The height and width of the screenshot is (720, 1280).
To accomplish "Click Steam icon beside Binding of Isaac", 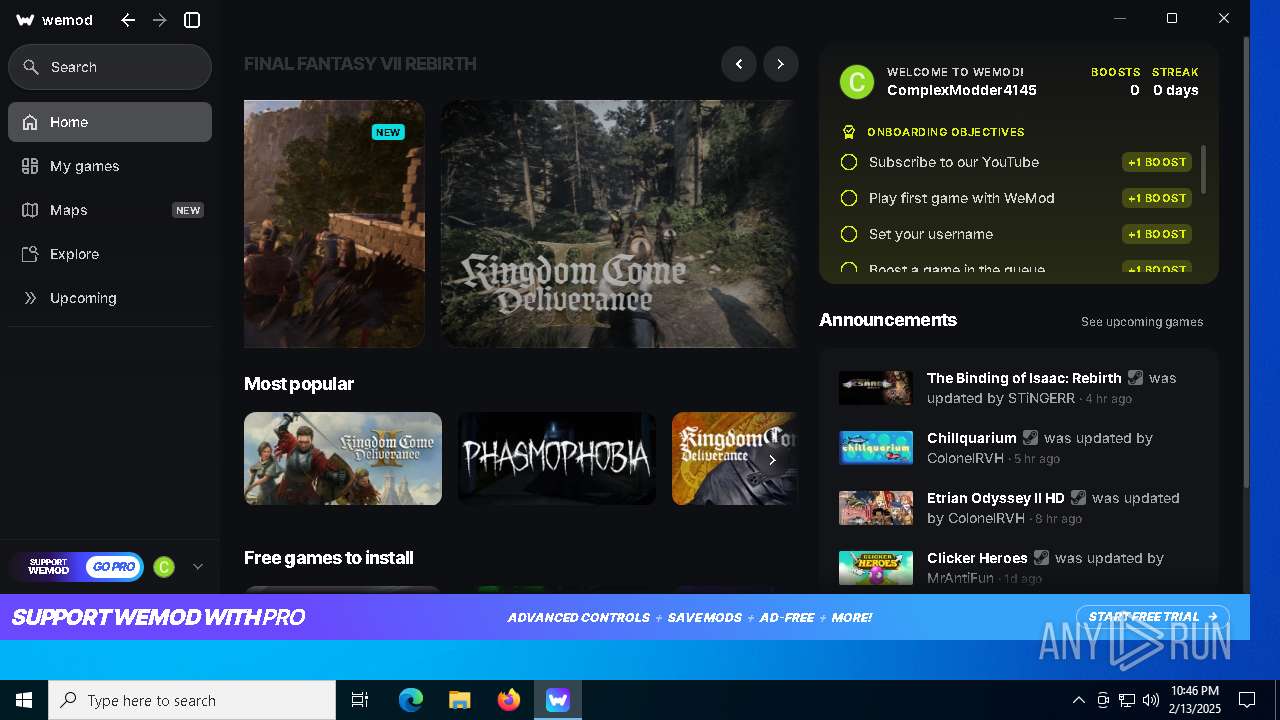I will click(1135, 378).
